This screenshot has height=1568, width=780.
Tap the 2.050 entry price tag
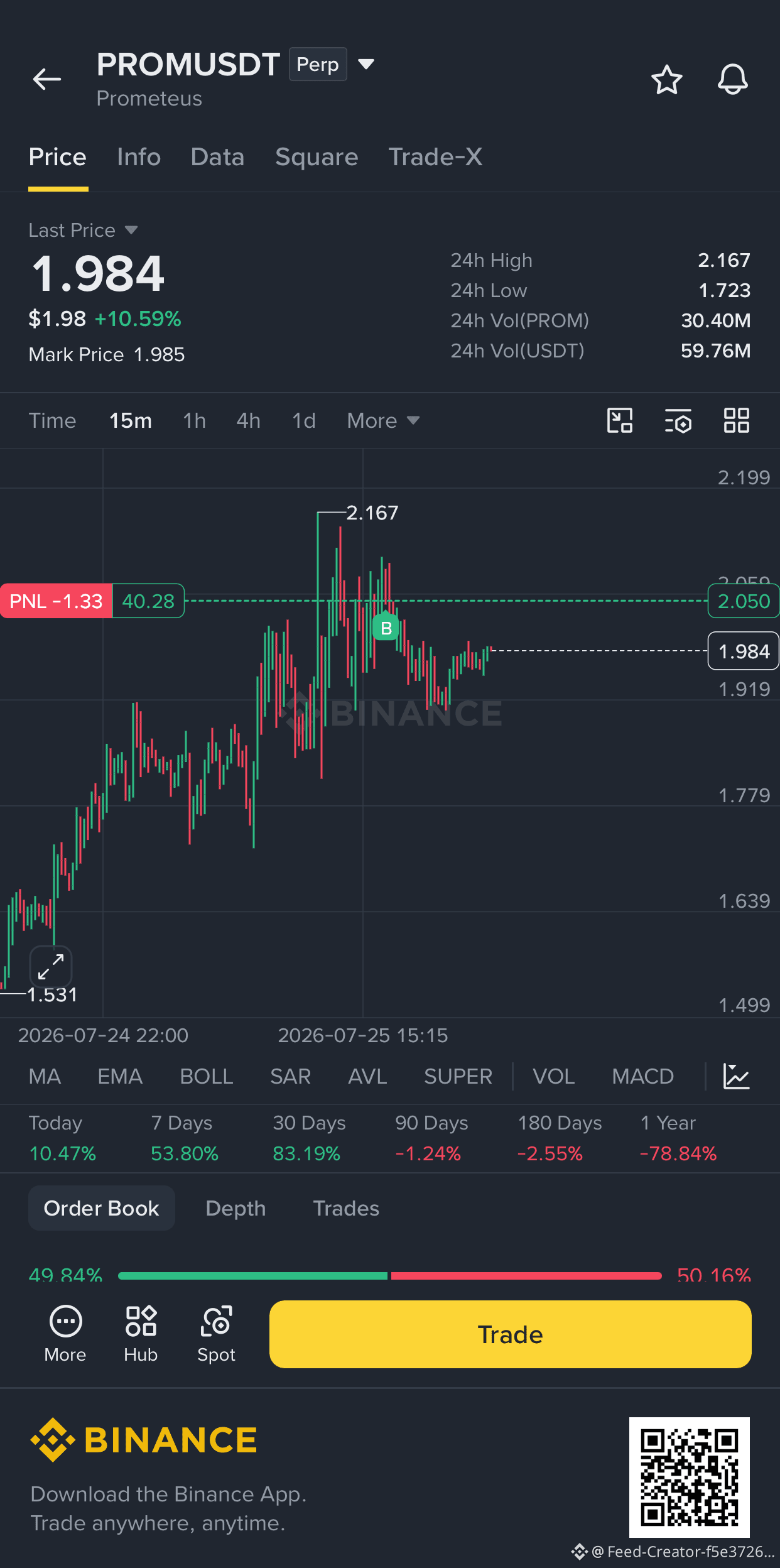[x=744, y=601]
